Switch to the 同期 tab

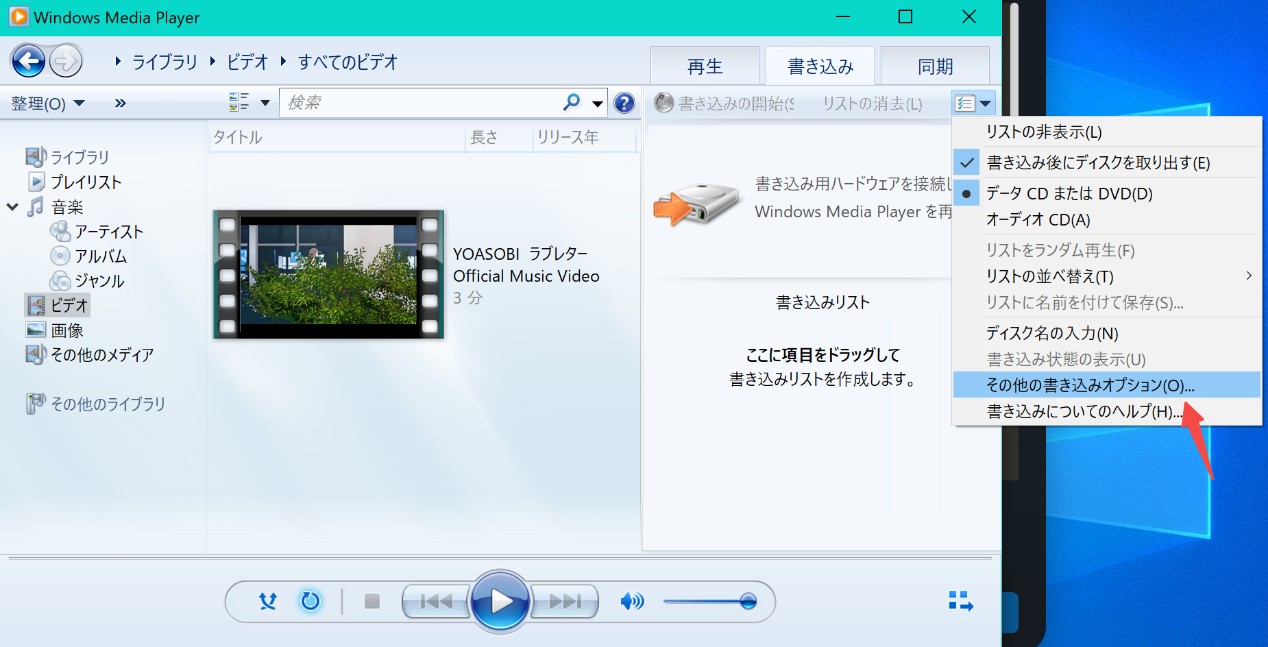(x=935, y=66)
